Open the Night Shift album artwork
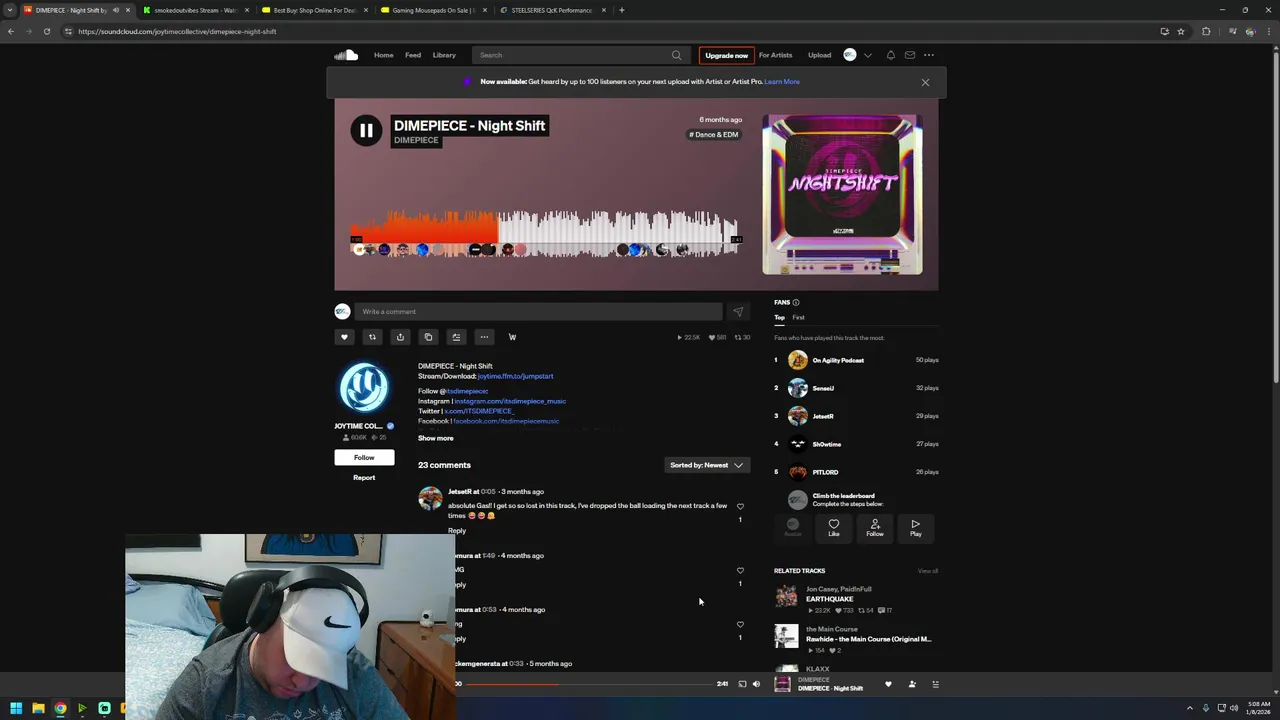This screenshot has width=1280, height=720. pyautogui.click(x=842, y=194)
